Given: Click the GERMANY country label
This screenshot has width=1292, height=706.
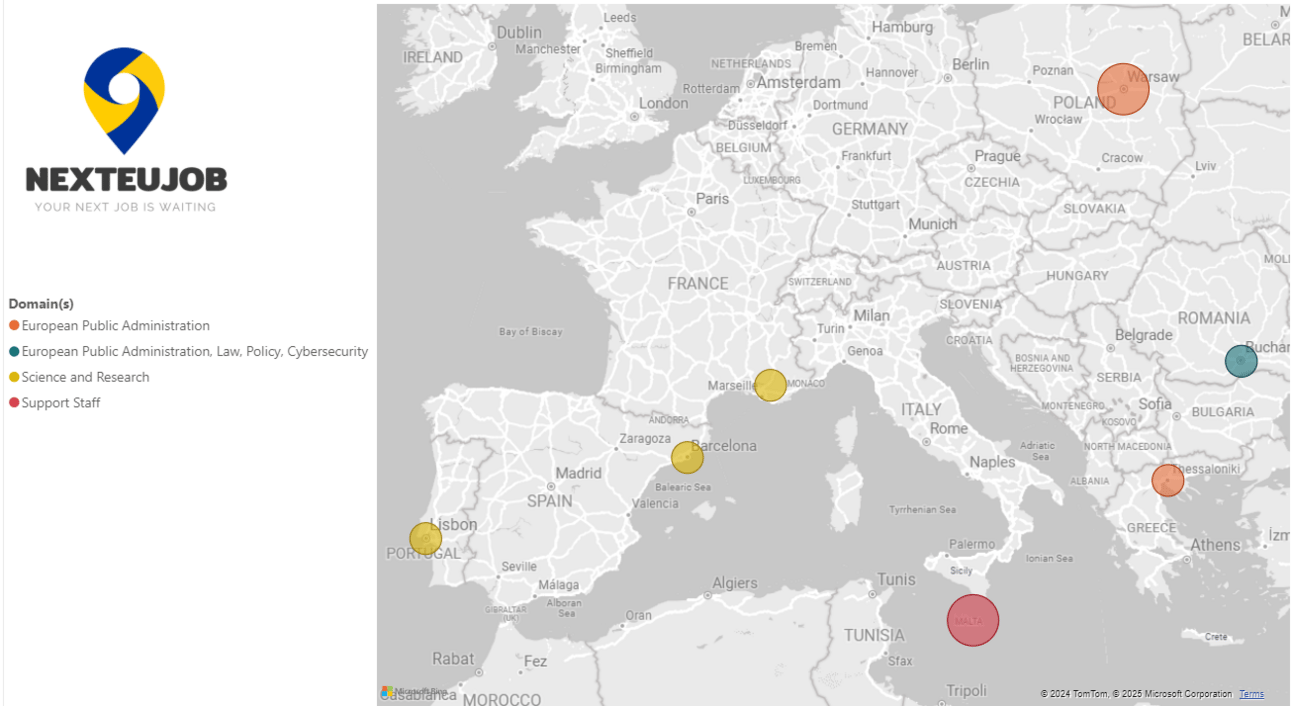Looking at the screenshot, I should pyautogui.click(x=870, y=129).
